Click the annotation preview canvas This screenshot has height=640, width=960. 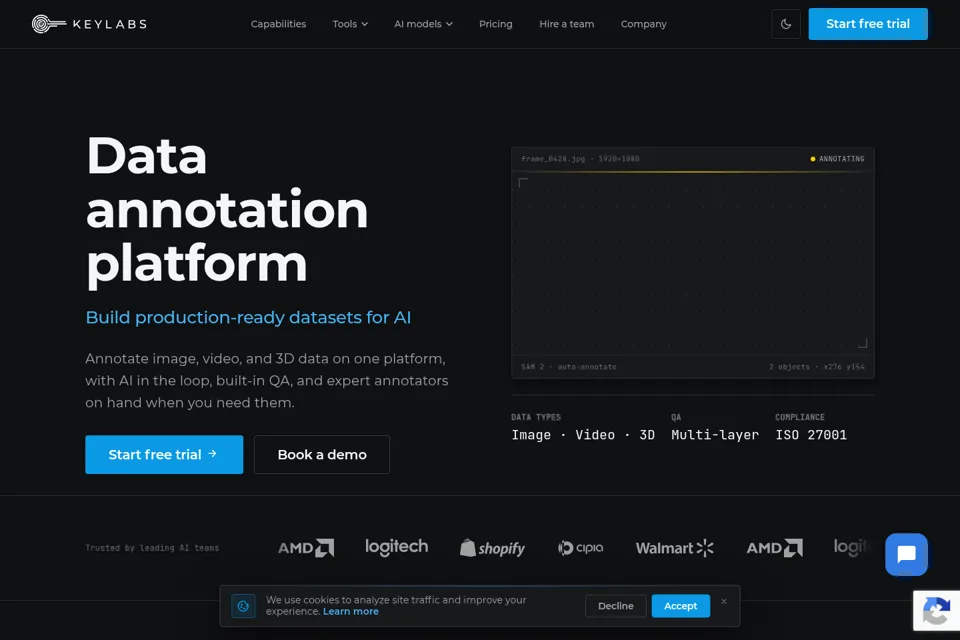[x=692, y=263]
